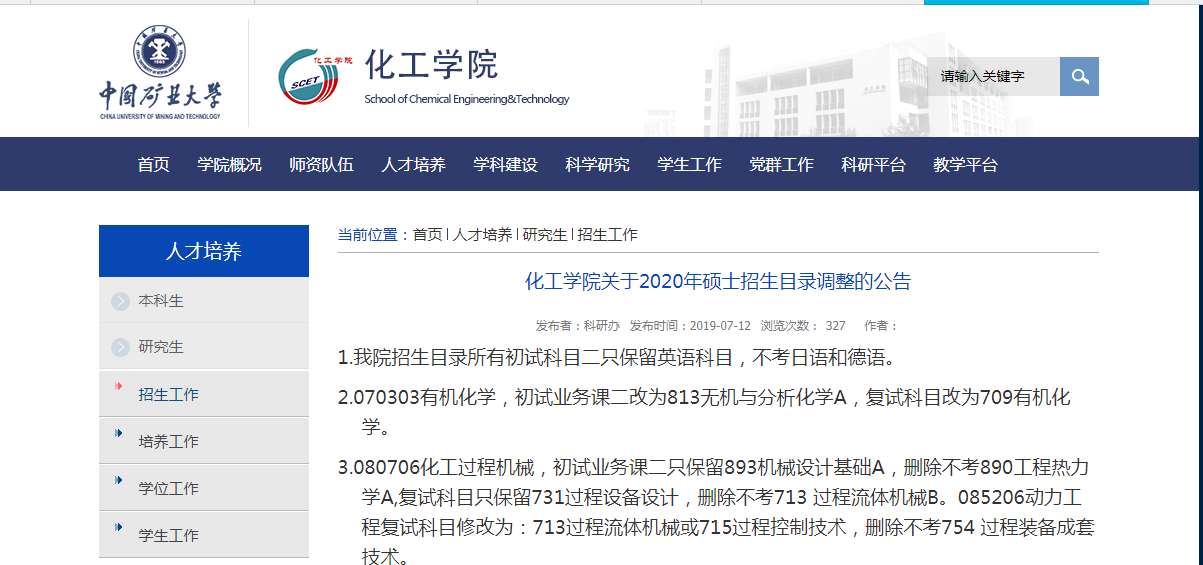Focus the keyword search input field
1203x565 pixels.
pos(993,77)
